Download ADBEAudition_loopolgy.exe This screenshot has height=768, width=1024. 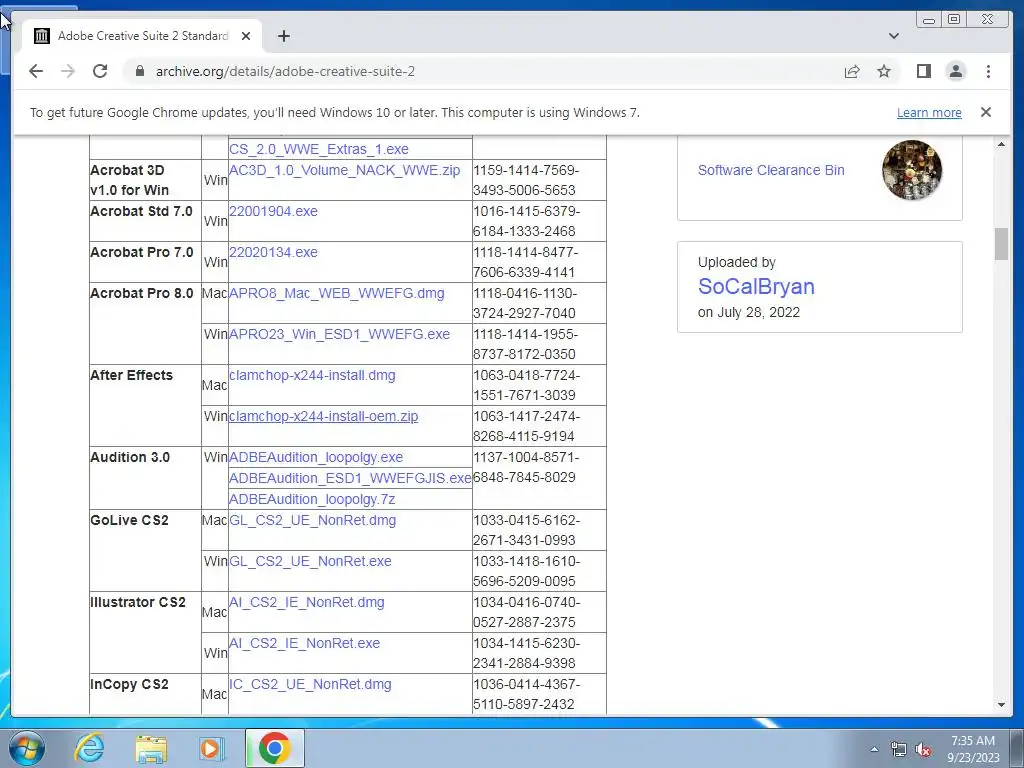click(x=315, y=457)
